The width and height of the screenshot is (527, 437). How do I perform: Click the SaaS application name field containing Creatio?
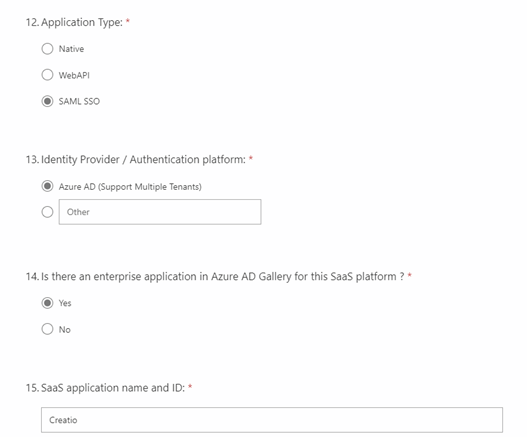click(x=272, y=420)
